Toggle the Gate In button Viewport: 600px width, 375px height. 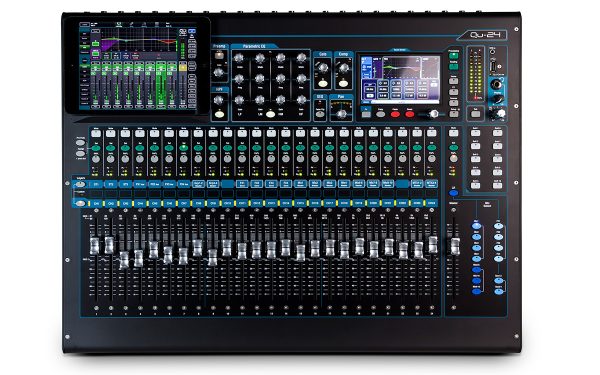pyautogui.click(x=323, y=83)
